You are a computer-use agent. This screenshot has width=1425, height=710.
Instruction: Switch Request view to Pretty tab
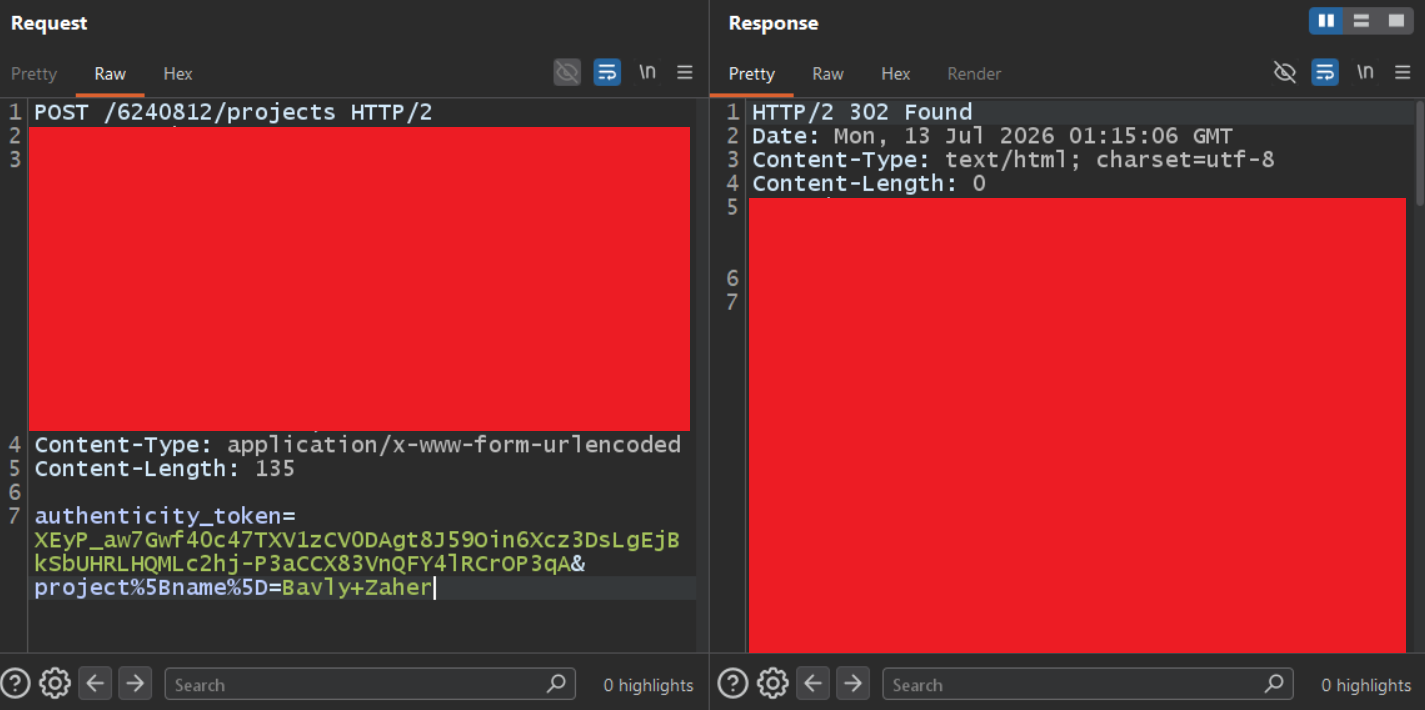pos(34,73)
